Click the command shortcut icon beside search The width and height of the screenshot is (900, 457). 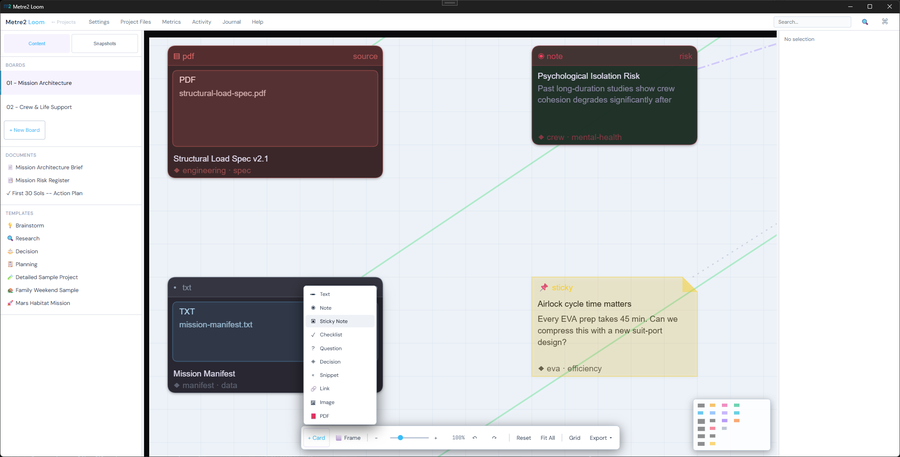885,22
